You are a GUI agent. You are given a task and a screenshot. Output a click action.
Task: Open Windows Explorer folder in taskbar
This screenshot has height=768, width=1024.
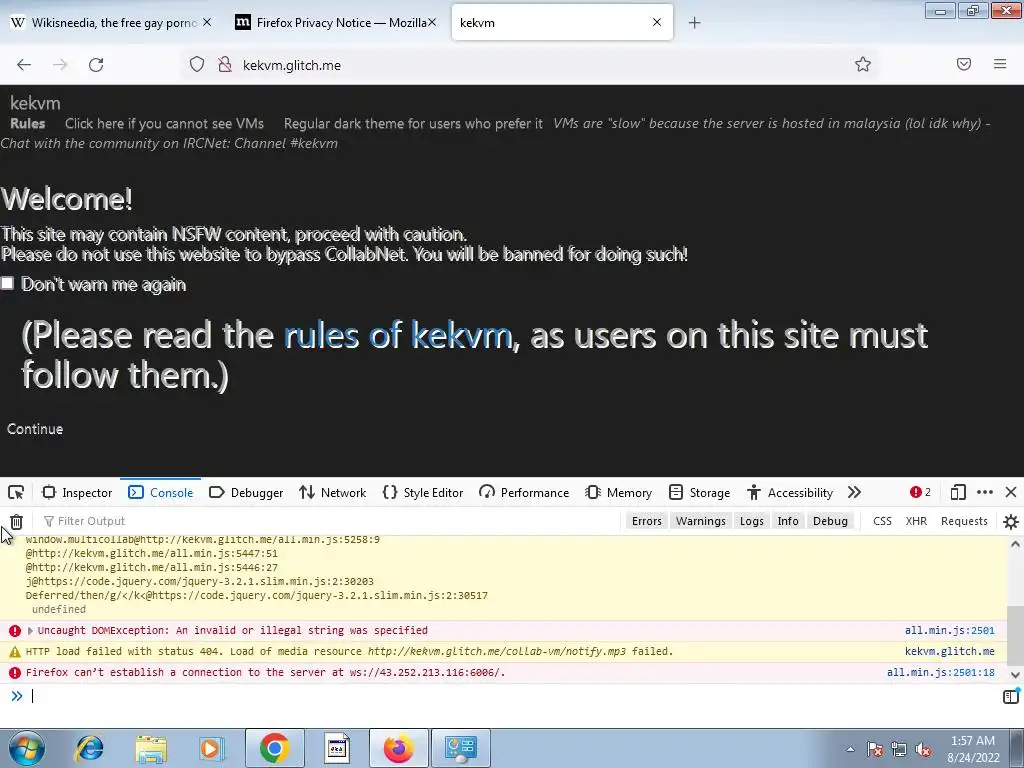click(151, 748)
